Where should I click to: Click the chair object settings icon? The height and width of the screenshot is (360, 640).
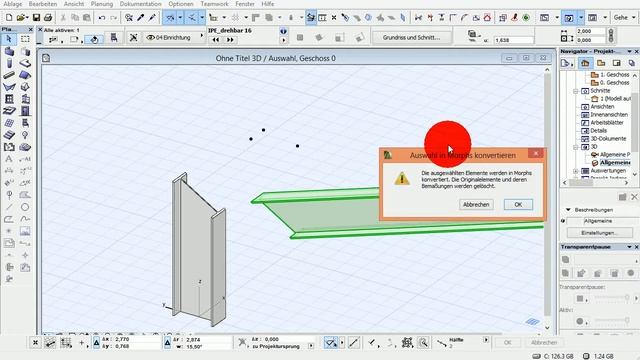(x=114, y=38)
